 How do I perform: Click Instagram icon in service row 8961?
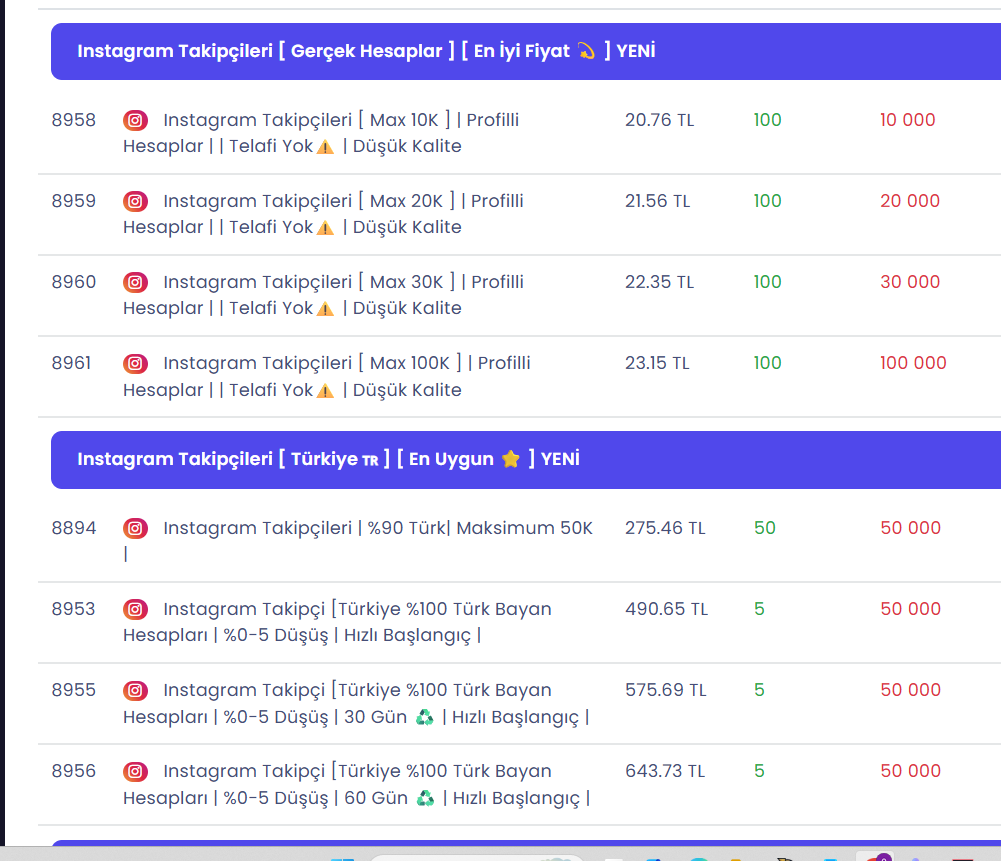135,363
